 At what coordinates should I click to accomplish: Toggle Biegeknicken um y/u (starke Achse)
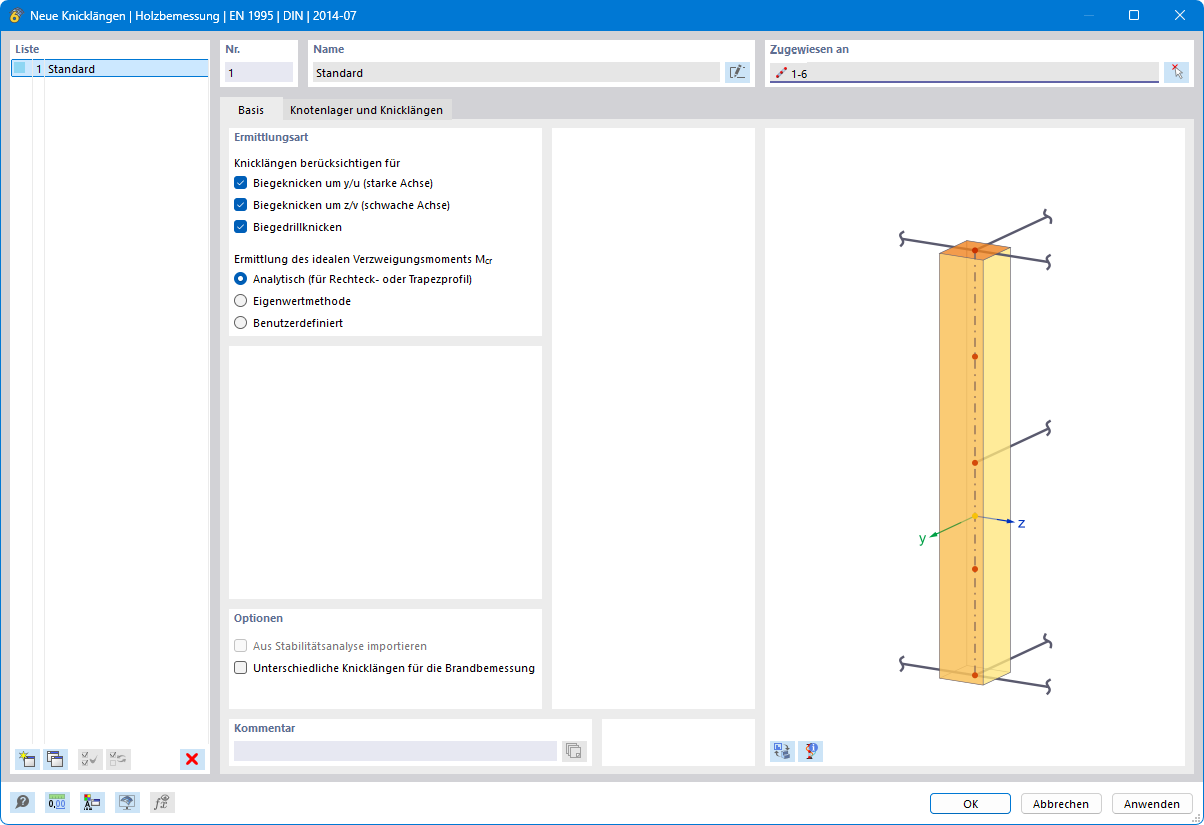[240, 183]
